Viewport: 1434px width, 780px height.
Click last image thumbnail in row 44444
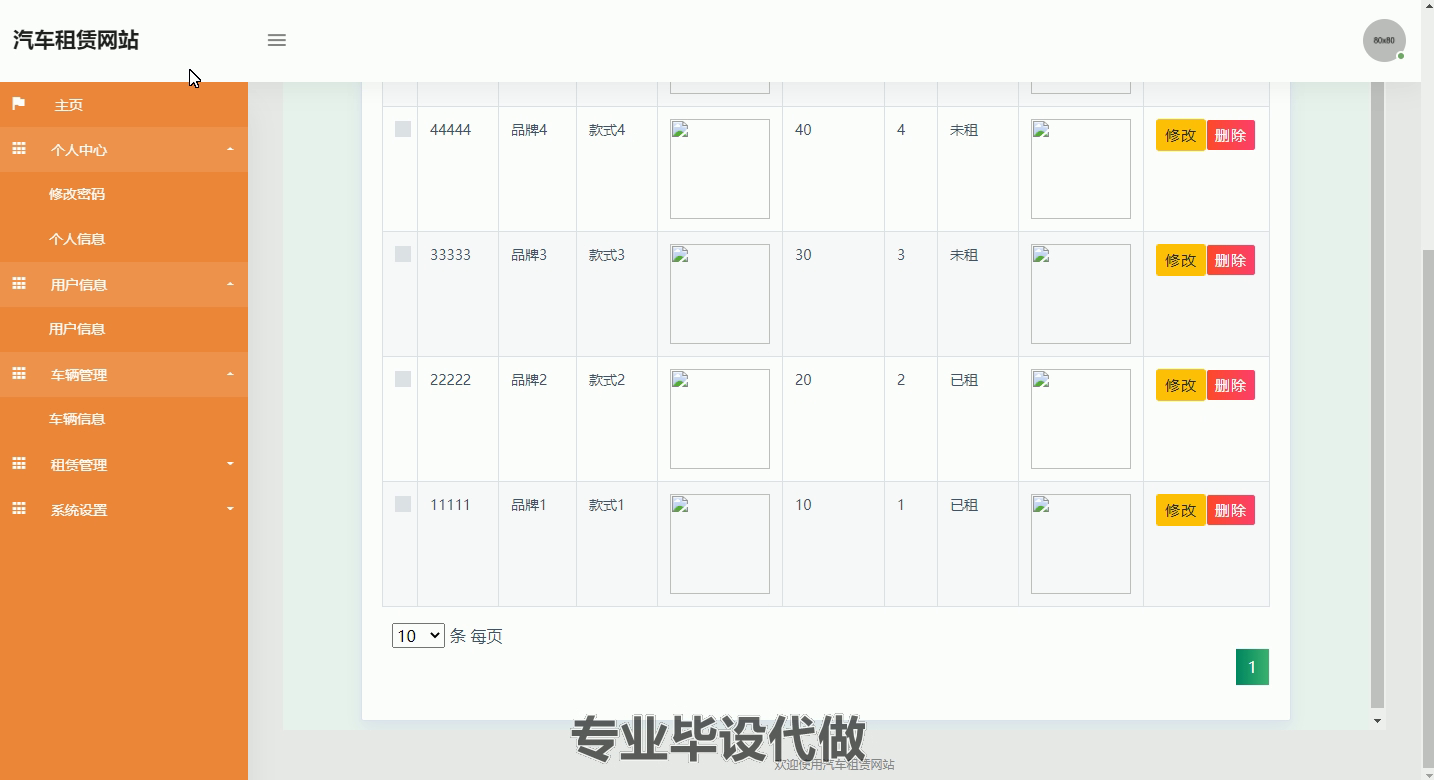1081,169
